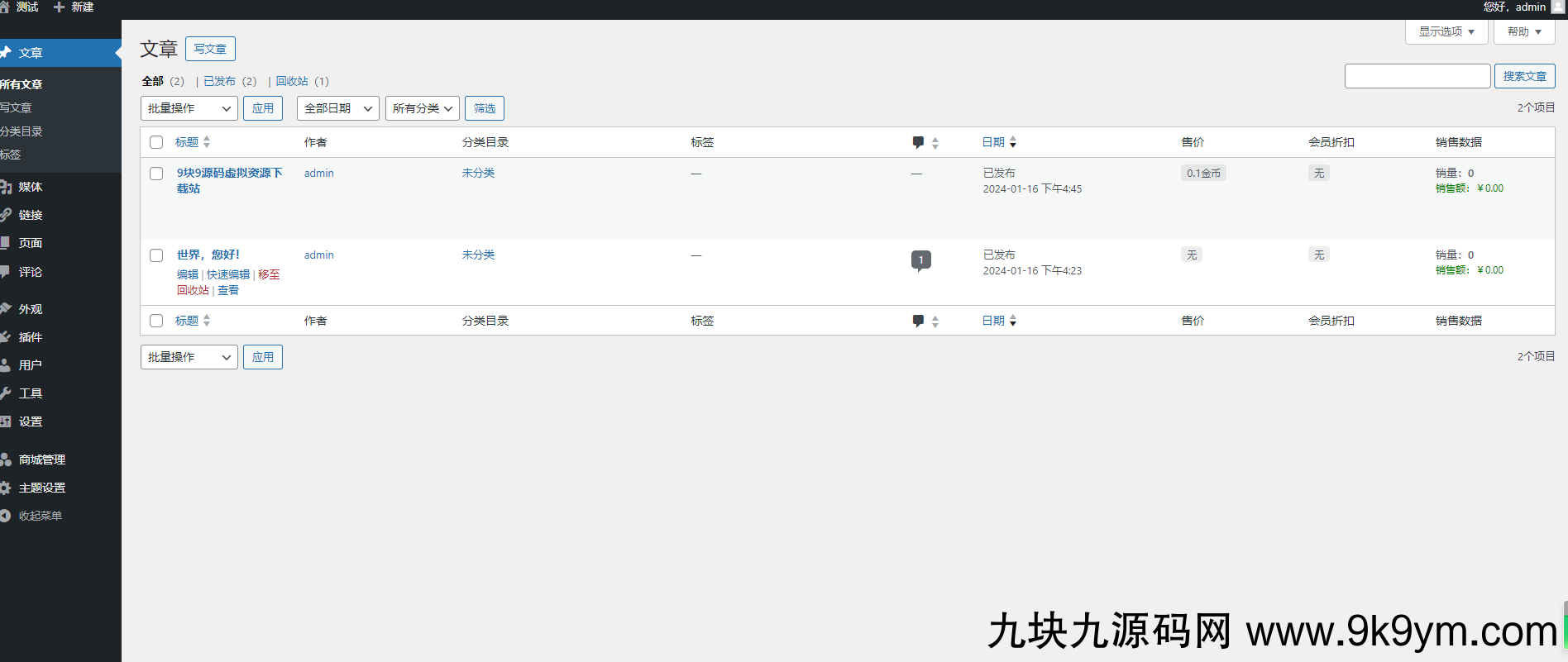
Task: Open the 所有分类 category dropdown
Action: point(422,108)
